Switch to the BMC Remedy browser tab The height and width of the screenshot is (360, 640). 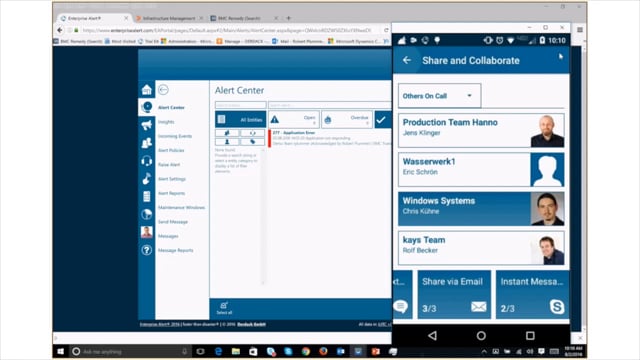243,18
